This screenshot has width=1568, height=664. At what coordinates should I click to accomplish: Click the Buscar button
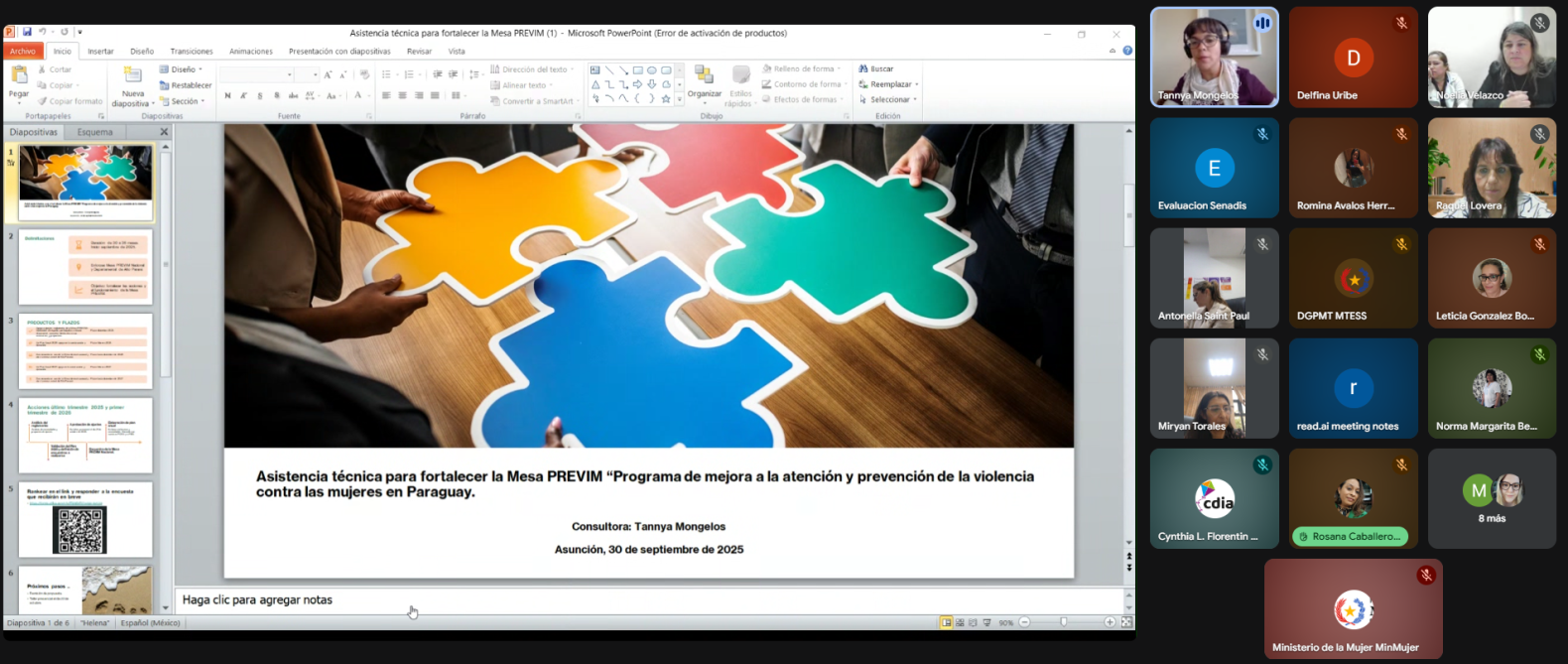876,68
